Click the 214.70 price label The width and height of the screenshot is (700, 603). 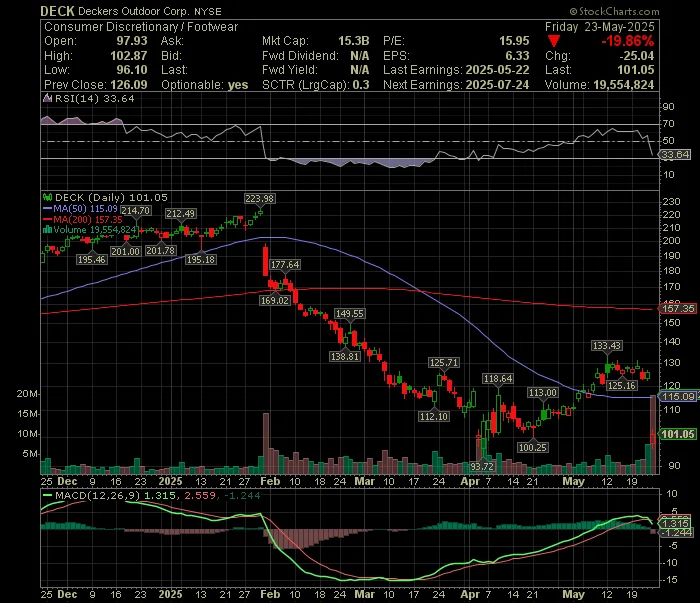[x=136, y=211]
